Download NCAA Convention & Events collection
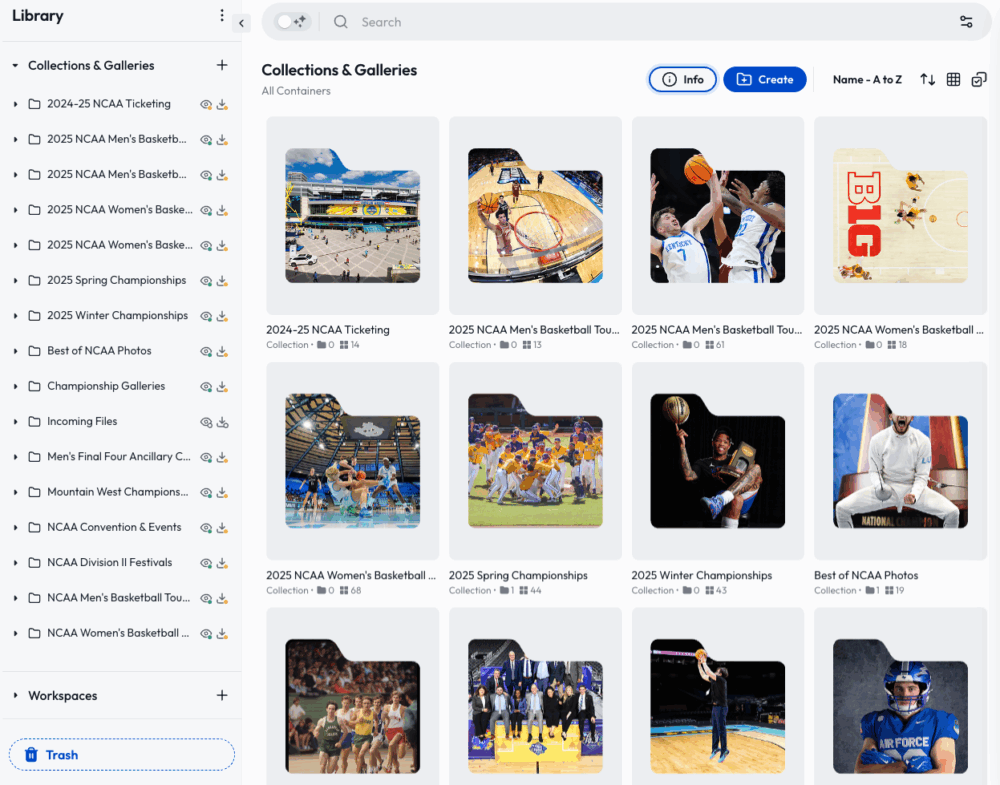1000x785 pixels. click(222, 528)
